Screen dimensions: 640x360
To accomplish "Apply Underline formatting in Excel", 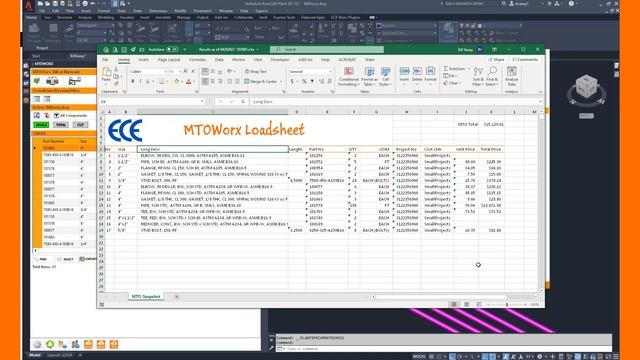I will pyautogui.click(x=148, y=82).
